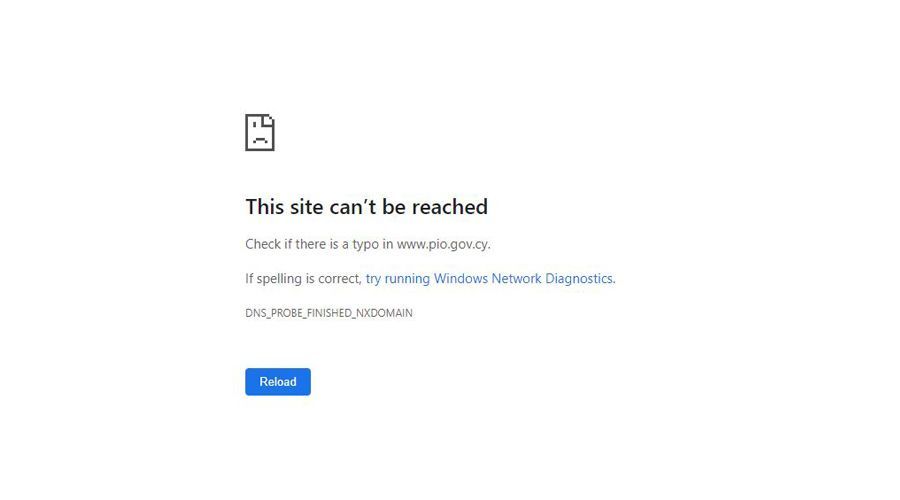
Task: Click the 'If spelling is correct' text
Action: [302, 278]
